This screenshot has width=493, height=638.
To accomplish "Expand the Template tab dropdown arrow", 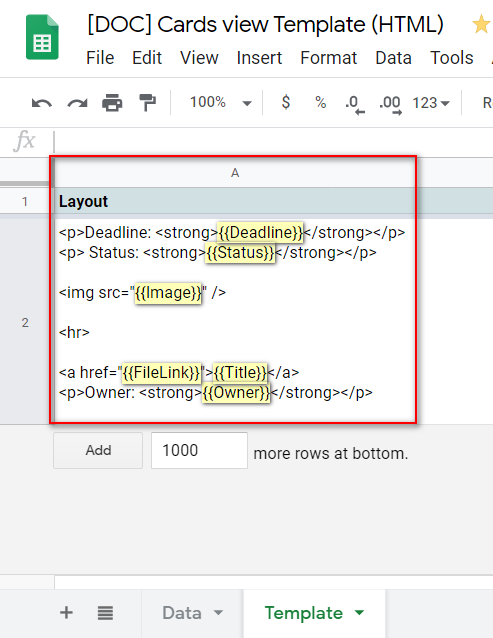I will 359,612.
